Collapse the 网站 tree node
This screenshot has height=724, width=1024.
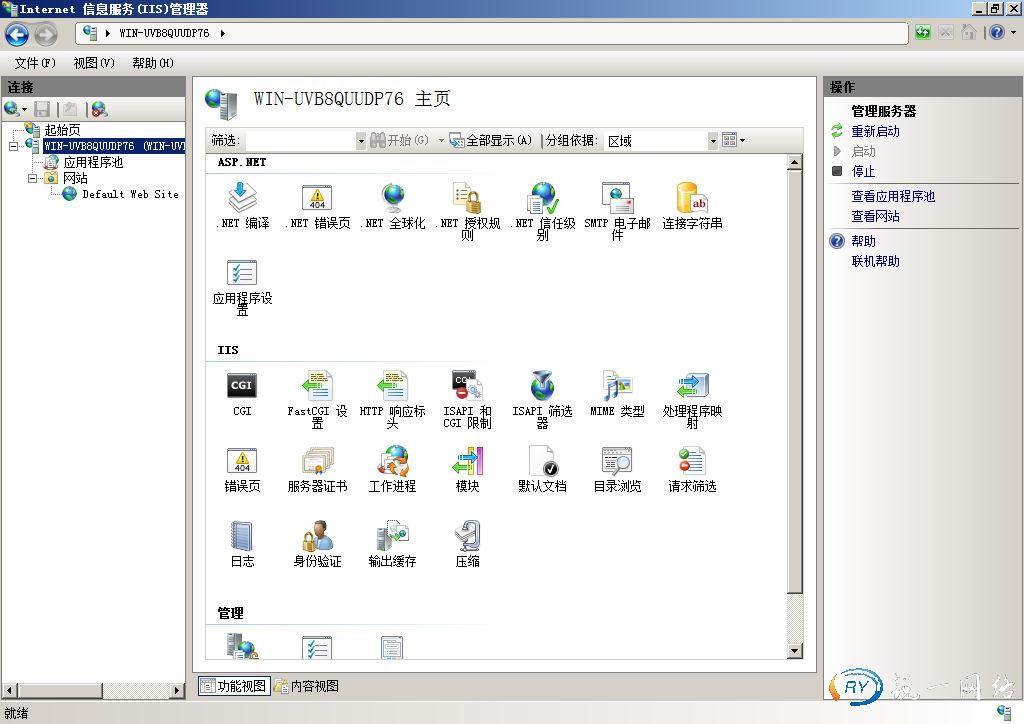coord(33,178)
